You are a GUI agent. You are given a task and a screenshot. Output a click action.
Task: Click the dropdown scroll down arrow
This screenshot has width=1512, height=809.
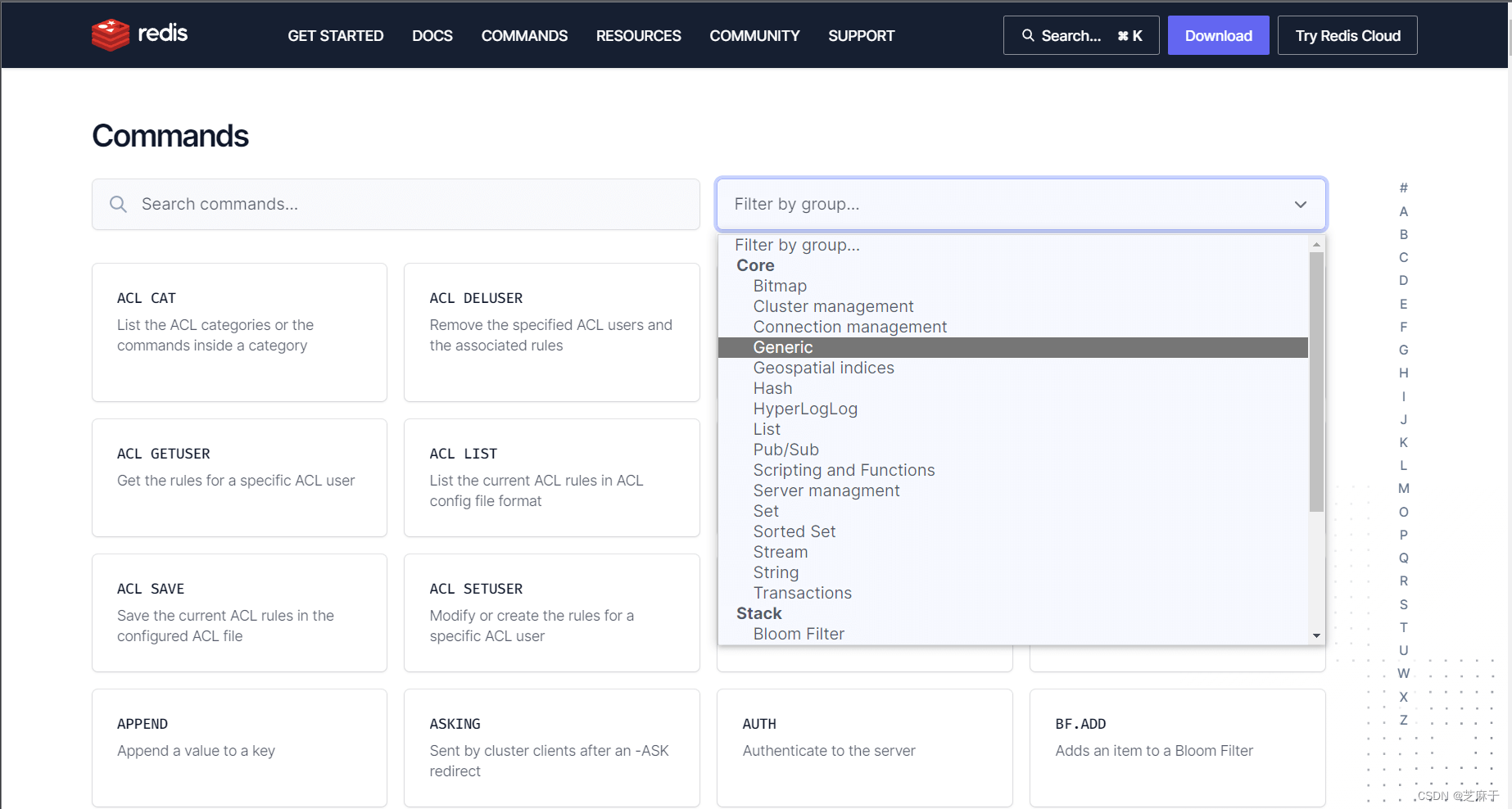(1316, 635)
